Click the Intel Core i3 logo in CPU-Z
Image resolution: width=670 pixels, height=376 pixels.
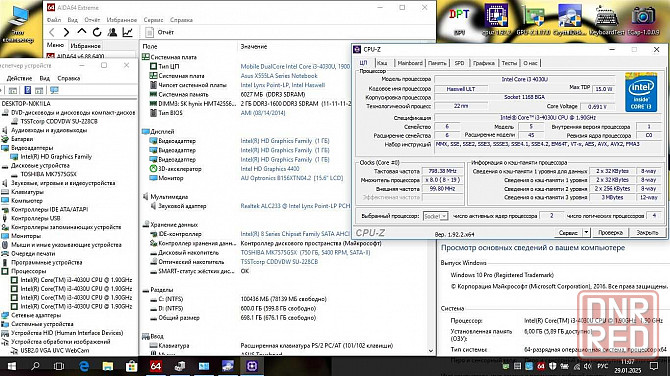tap(641, 92)
